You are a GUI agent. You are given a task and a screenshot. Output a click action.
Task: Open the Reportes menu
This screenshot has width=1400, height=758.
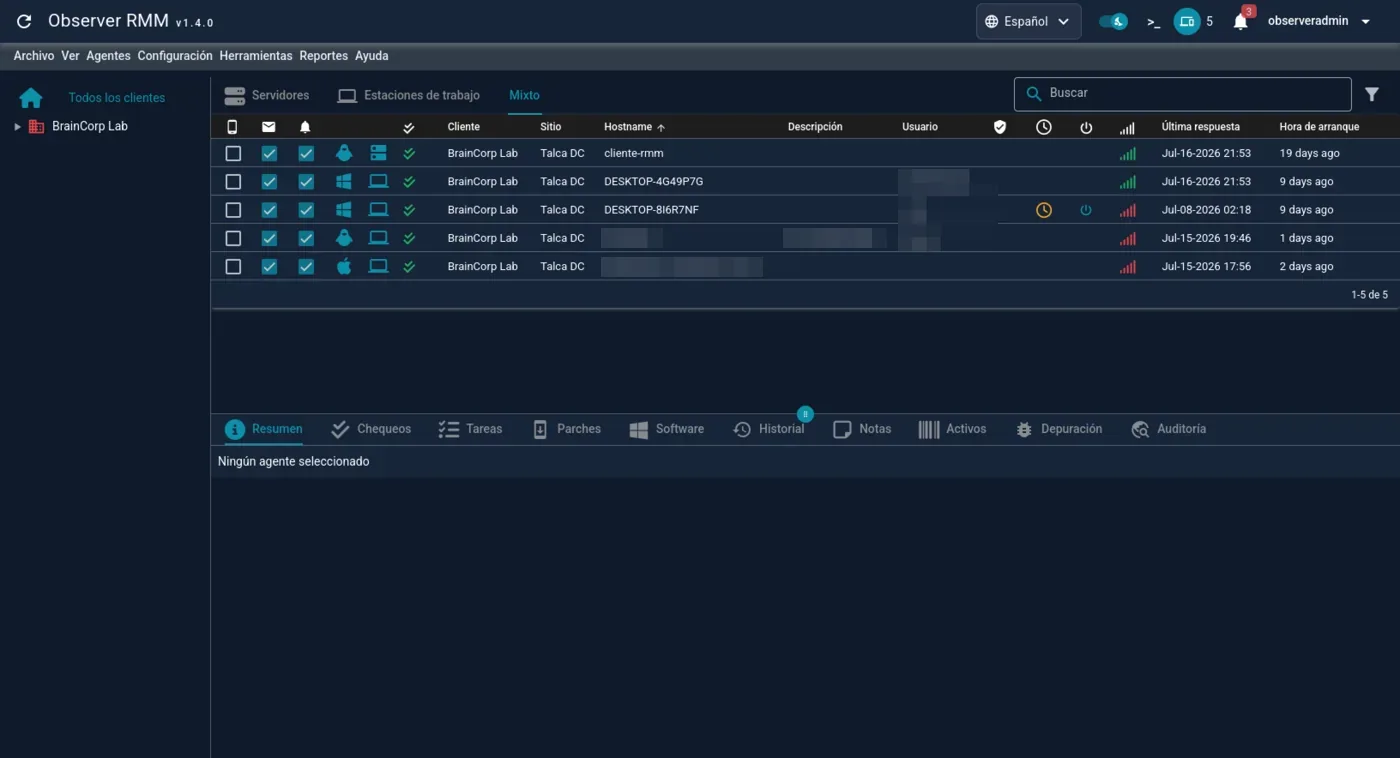tap(324, 56)
